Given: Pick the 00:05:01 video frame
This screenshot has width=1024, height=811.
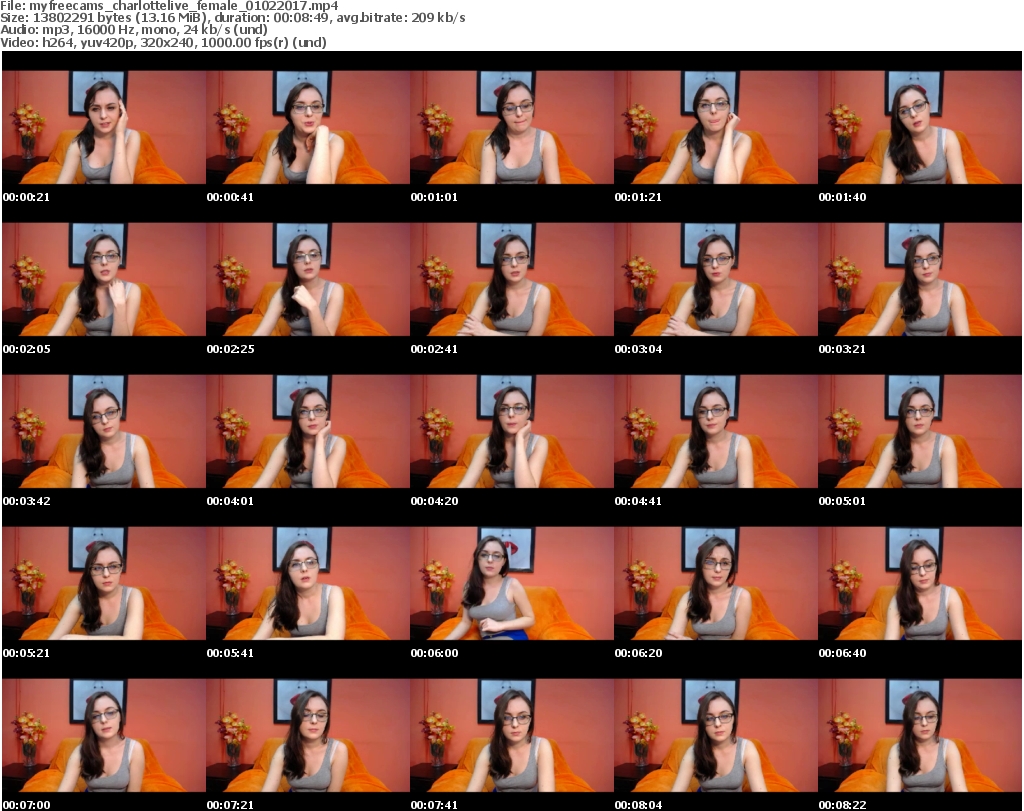Looking at the screenshot, I should (920, 432).
